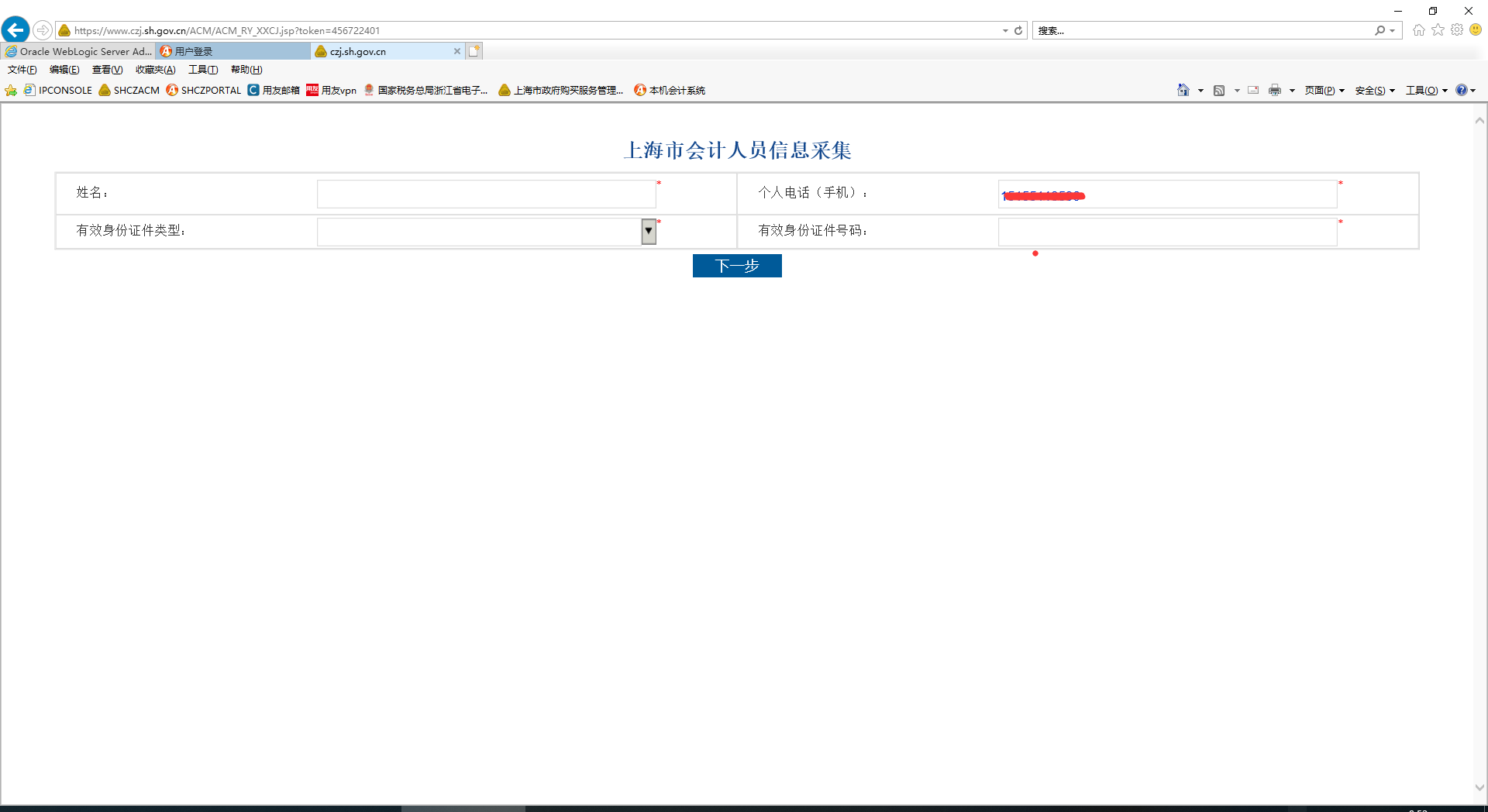Click the 有效身份证件号码 input field
The height and width of the screenshot is (812, 1488).
[x=1167, y=232]
